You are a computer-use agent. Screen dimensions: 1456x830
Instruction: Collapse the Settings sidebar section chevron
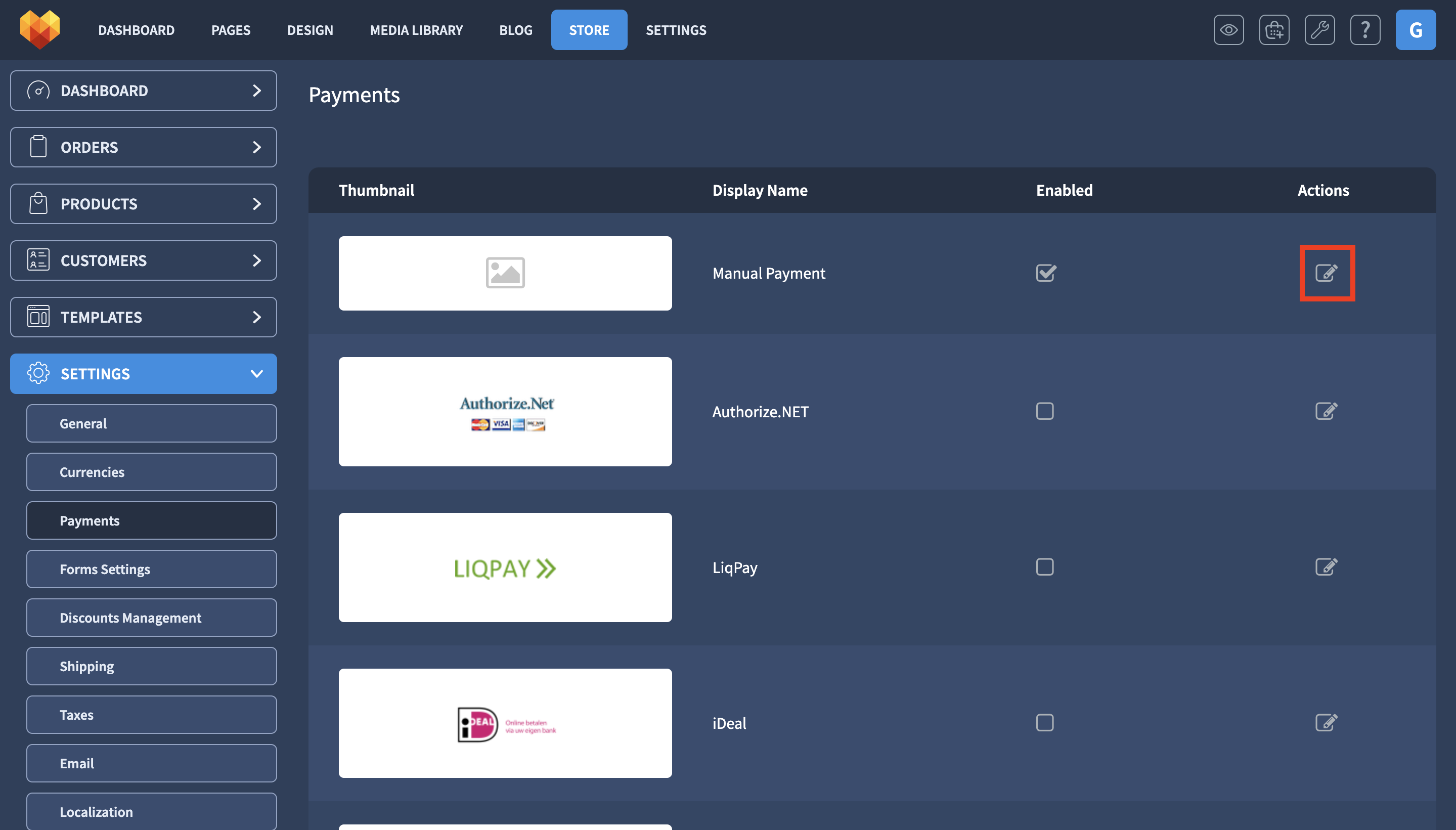[257, 373]
